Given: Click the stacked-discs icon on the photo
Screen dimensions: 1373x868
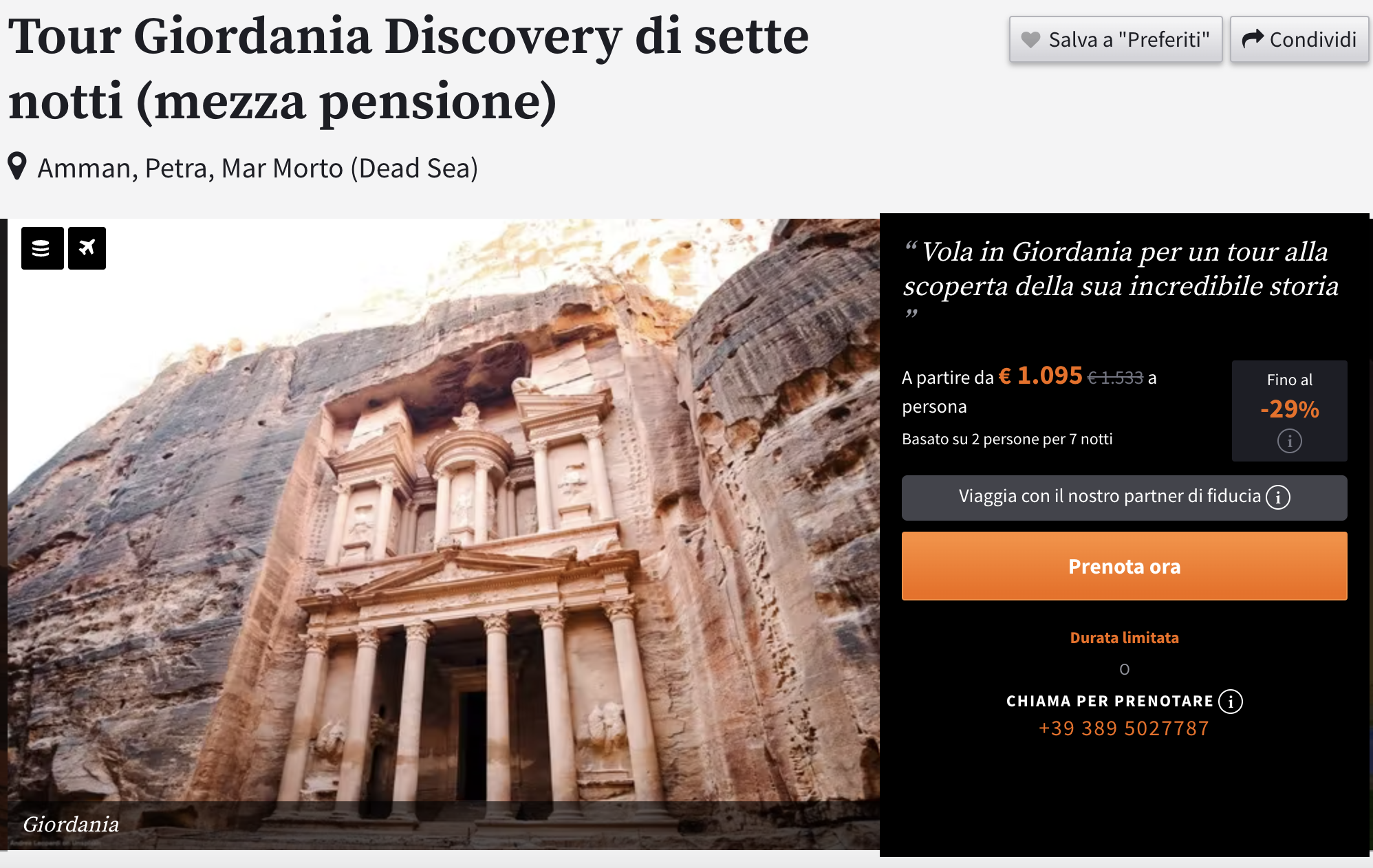Looking at the screenshot, I should click(42, 248).
